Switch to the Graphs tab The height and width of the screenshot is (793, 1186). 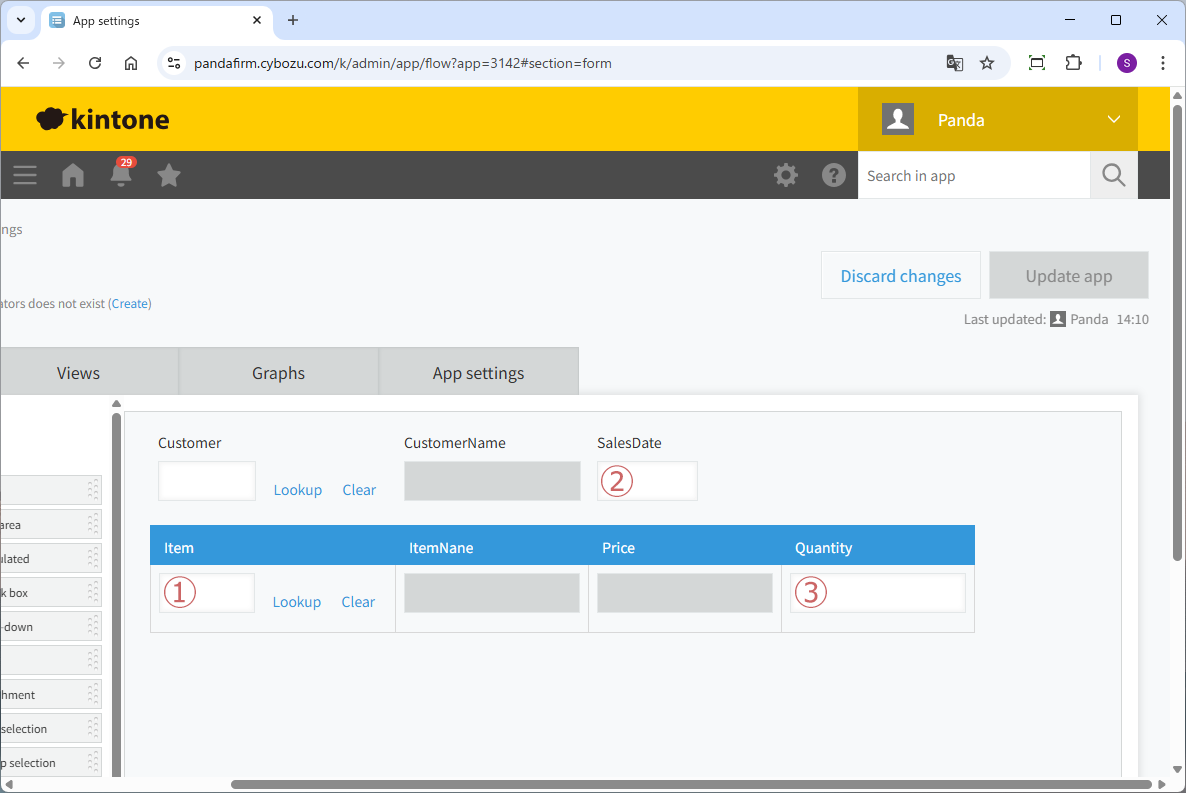pyautogui.click(x=278, y=373)
